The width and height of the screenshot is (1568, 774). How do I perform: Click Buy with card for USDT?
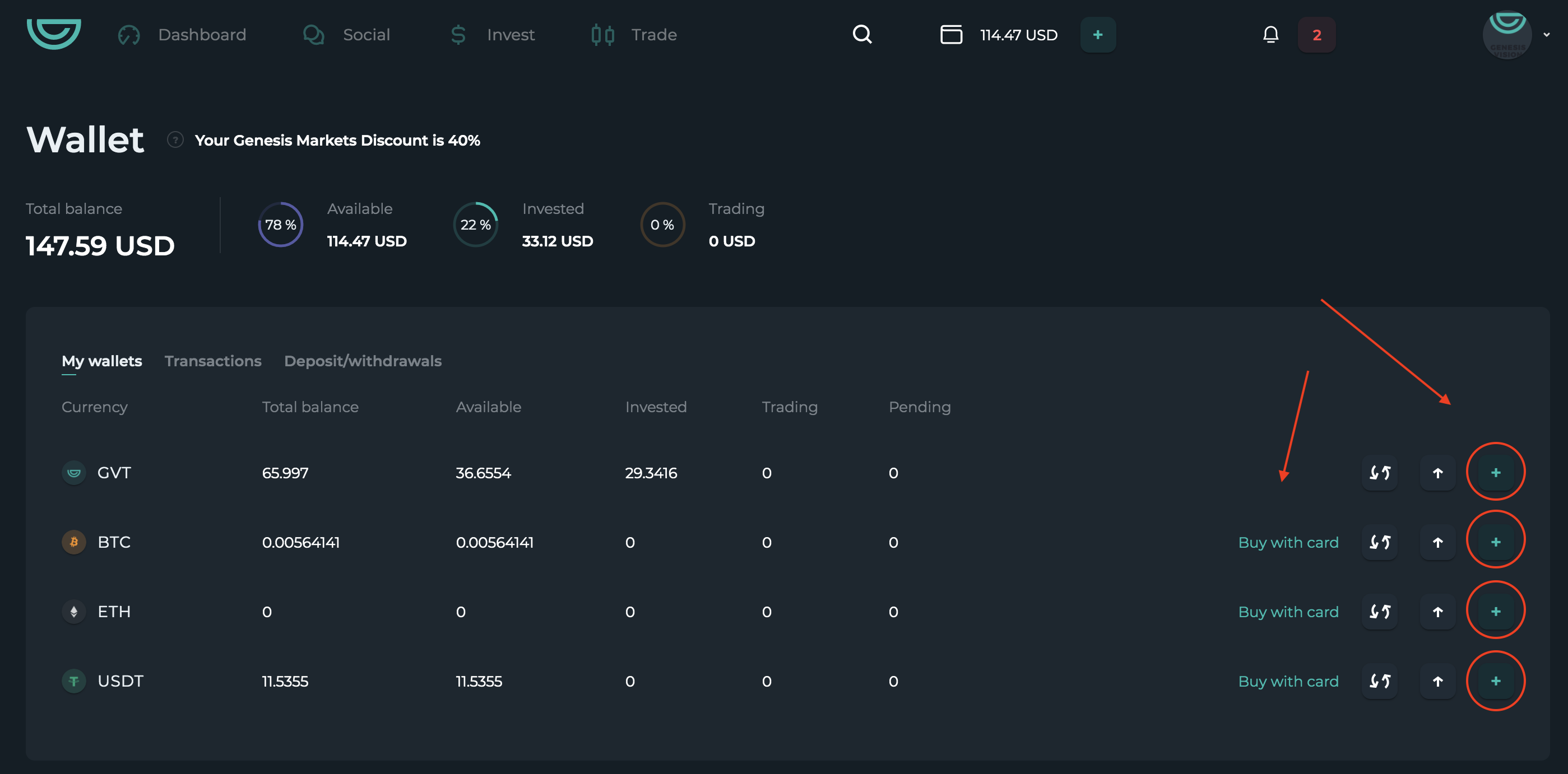[1288, 681]
